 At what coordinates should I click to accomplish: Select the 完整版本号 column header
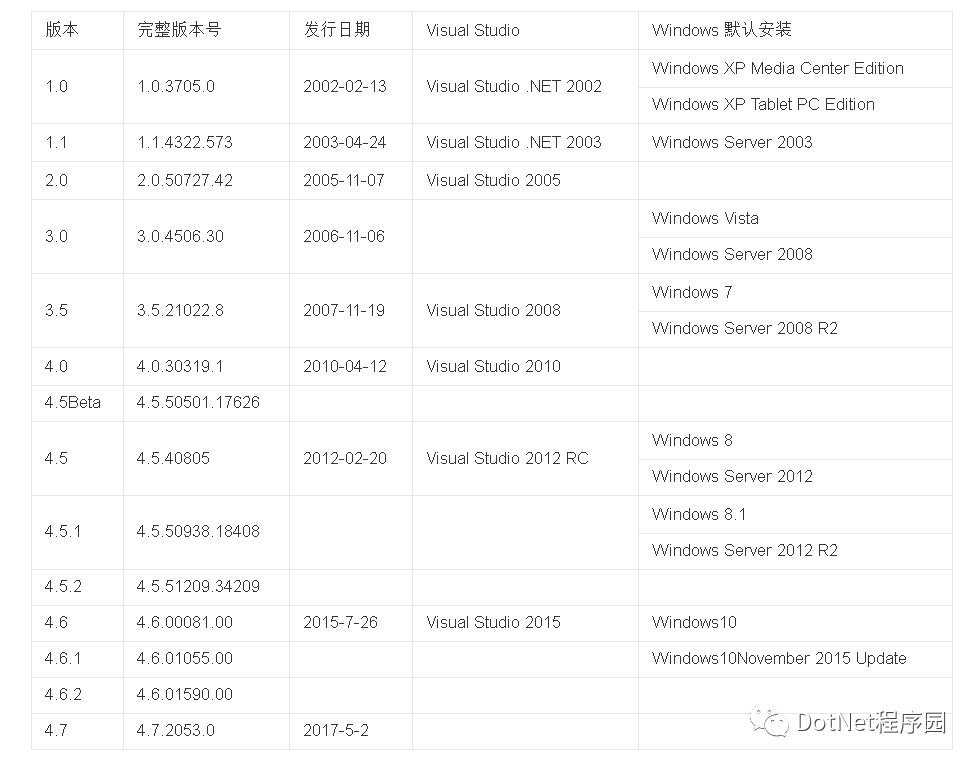pos(206,31)
